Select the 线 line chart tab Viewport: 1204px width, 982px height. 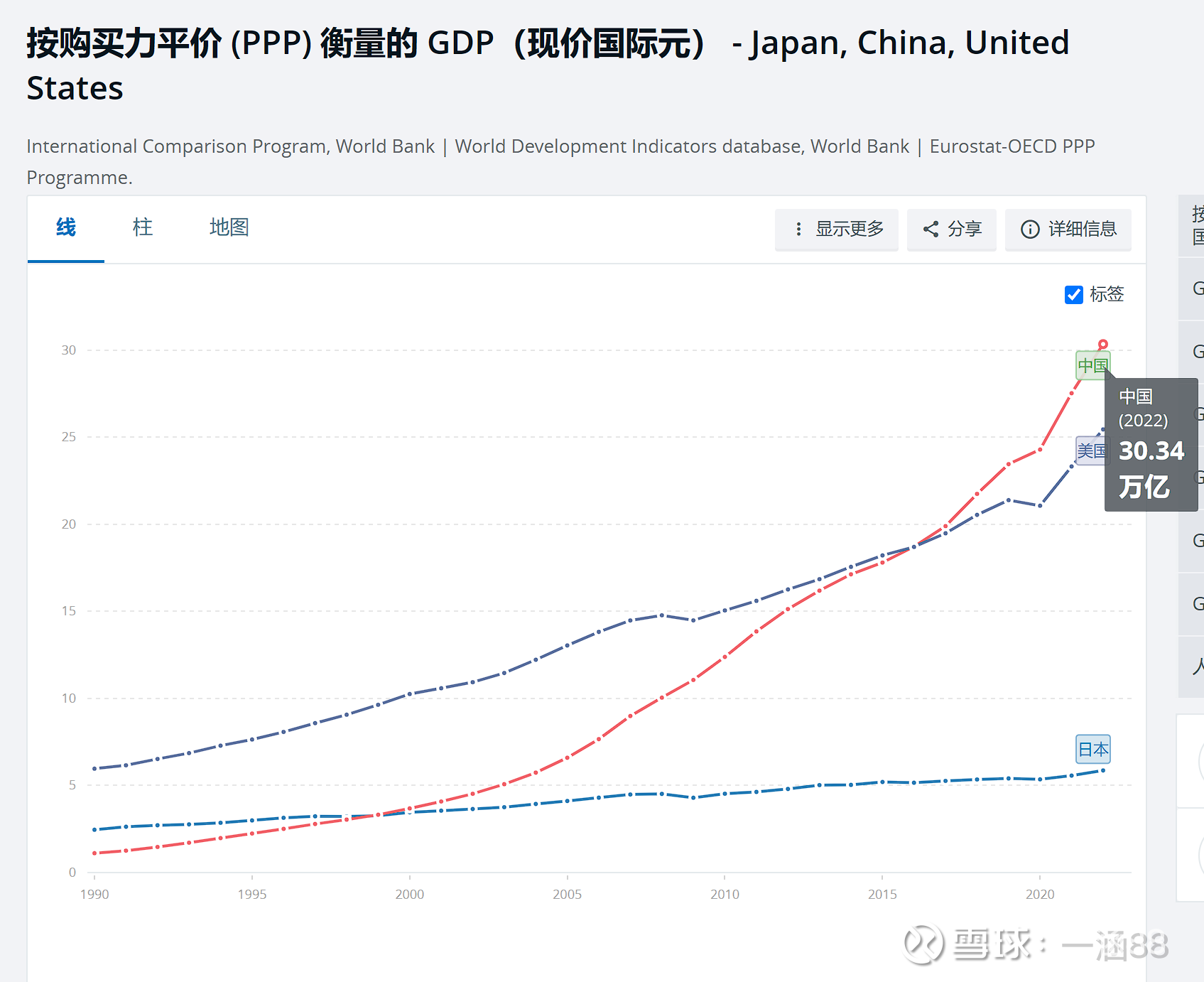65,227
